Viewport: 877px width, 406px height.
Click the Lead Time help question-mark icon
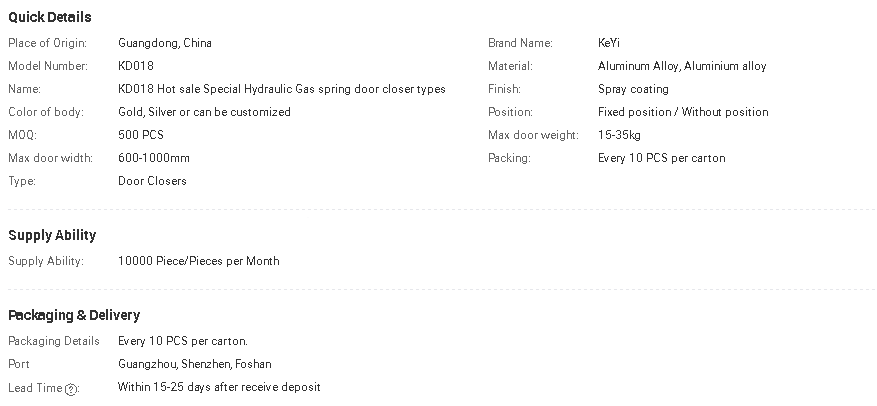pos(71,389)
